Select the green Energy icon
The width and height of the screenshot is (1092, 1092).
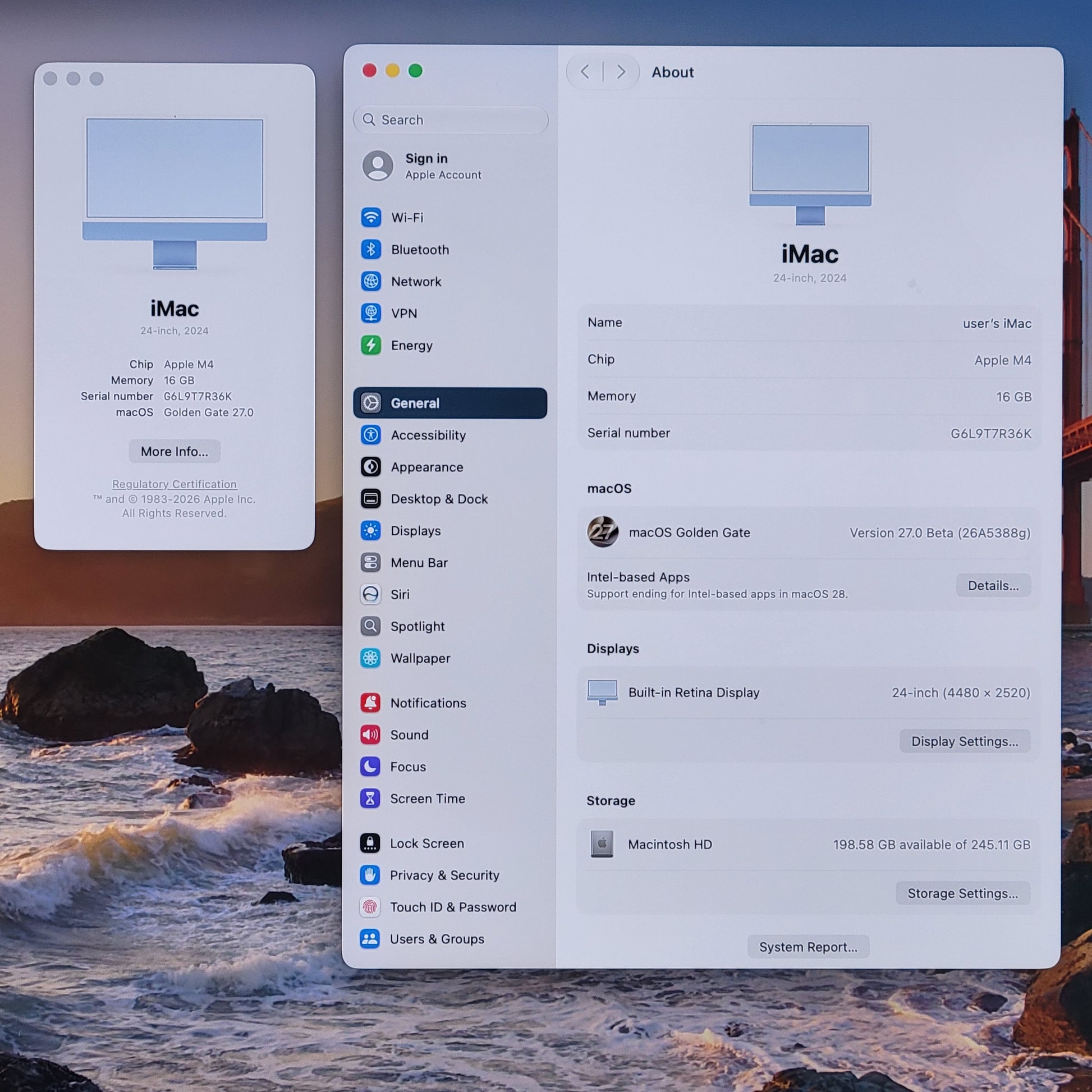[x=371, y=345]
